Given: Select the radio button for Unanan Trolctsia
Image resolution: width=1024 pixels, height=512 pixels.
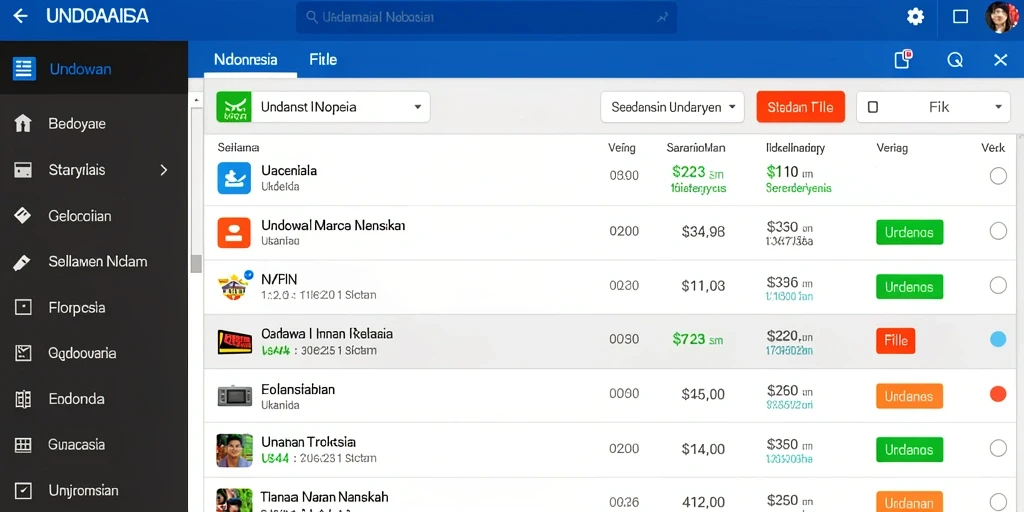Looking at the screenshot, I should coord(998,448).
